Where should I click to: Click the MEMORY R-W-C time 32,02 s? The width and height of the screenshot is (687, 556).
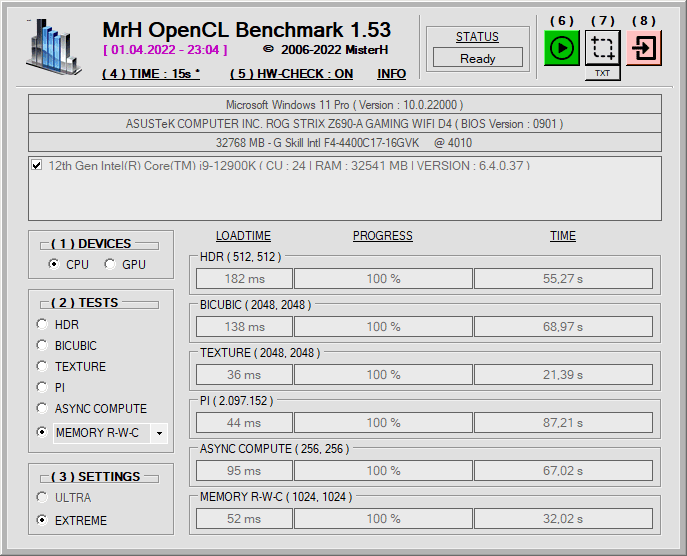point(563,519)
